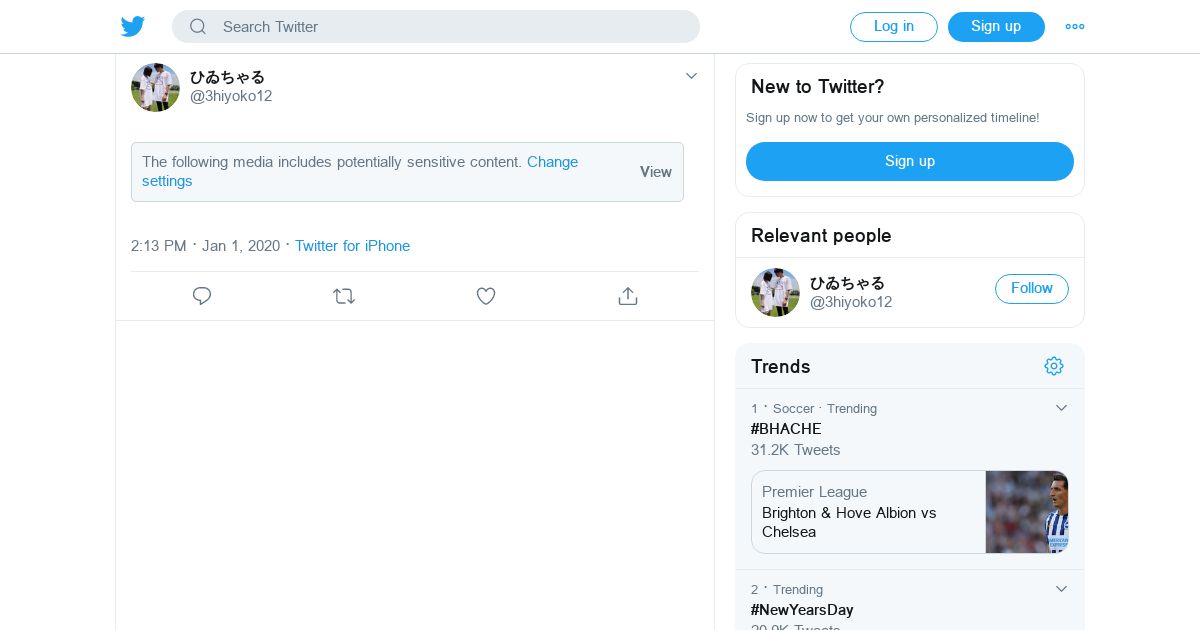
Task: Open Trends settings gear
Action: [x=1054, y=366]
